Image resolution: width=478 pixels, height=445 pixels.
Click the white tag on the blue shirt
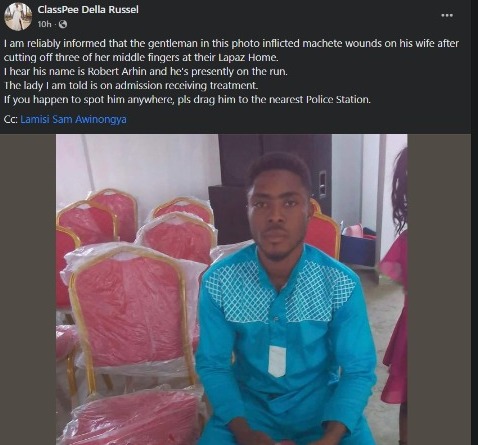(x=277, y=361)
